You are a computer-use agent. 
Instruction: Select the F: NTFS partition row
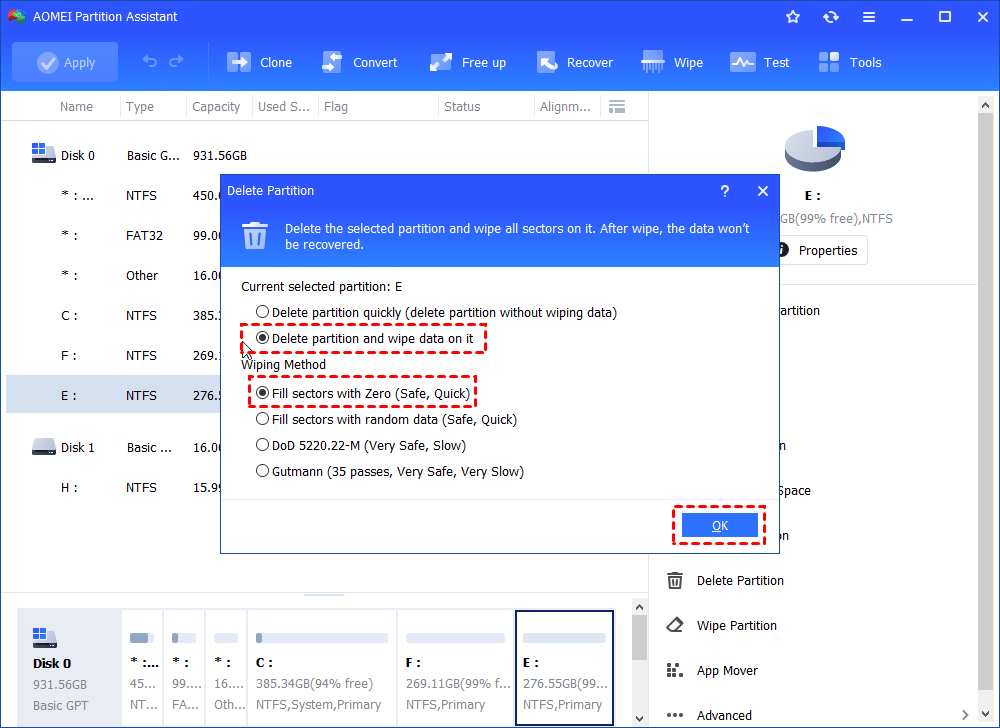pos(114,356)
